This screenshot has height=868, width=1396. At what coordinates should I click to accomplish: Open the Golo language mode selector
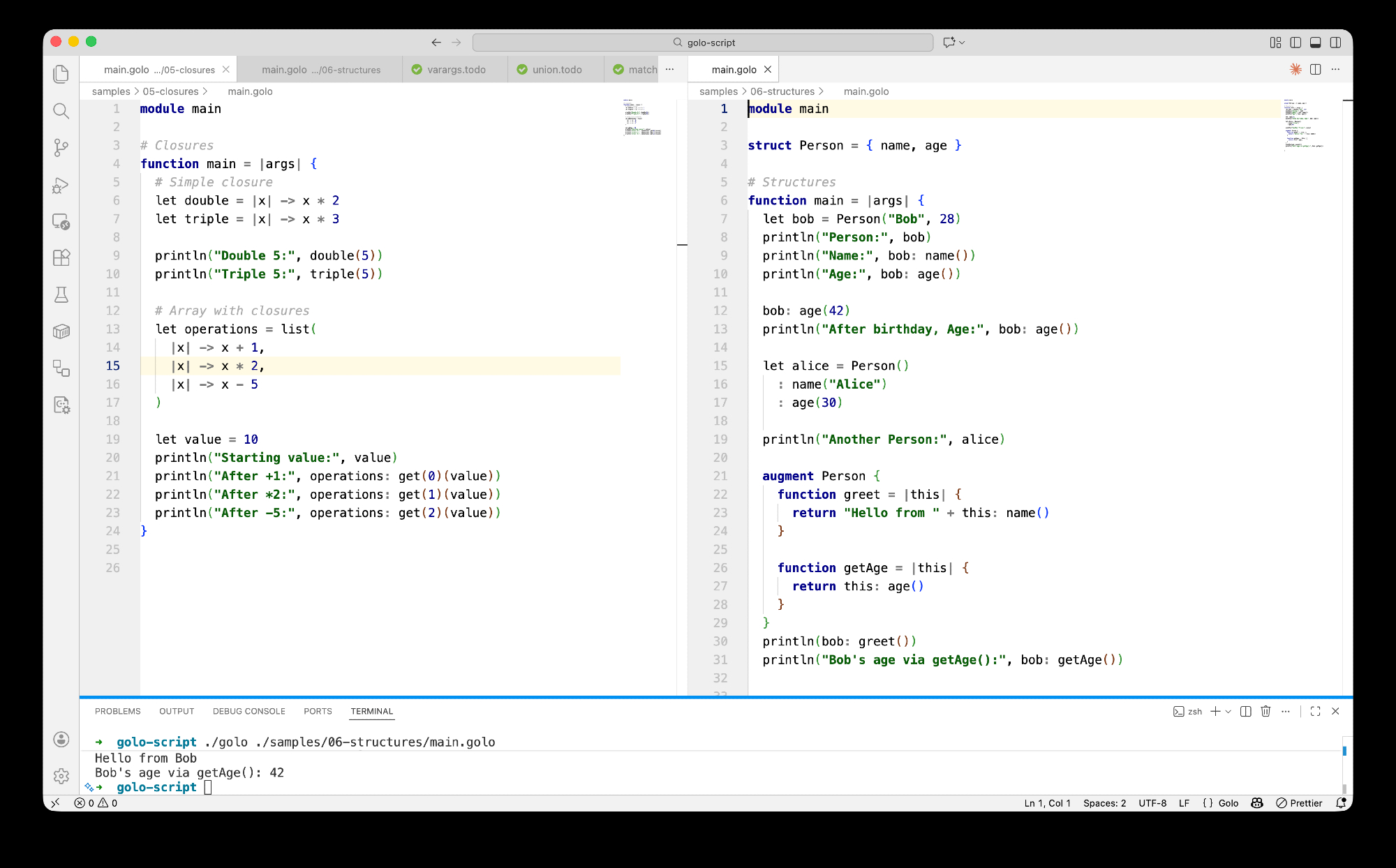[x=1228, y=803]
